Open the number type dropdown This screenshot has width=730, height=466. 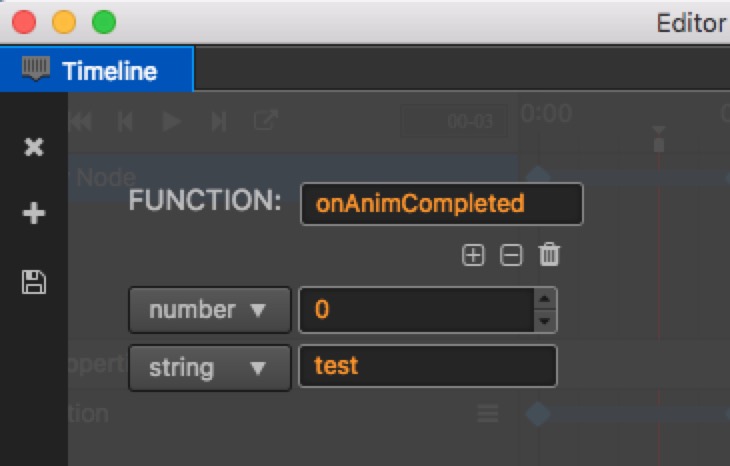[x=210, y=310]
